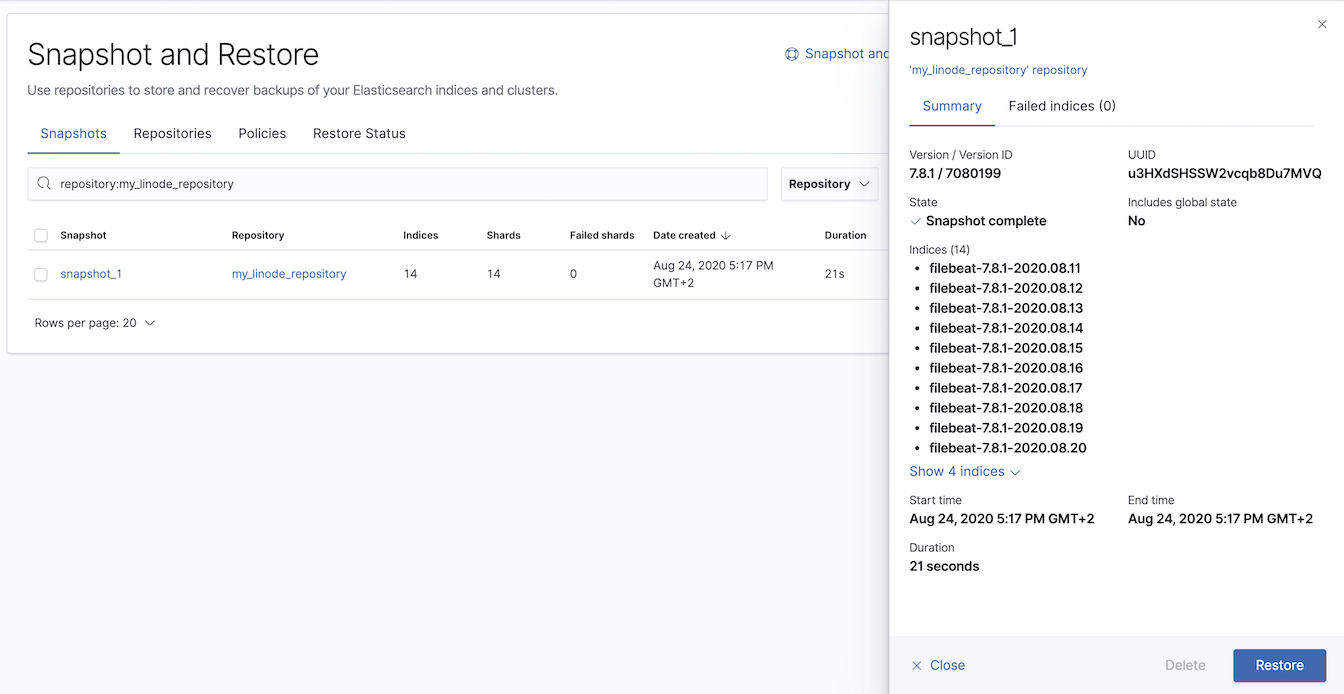Sort by the Repository column header
Viewport: 1344px width, 694px height.
[x=258, y=236]
